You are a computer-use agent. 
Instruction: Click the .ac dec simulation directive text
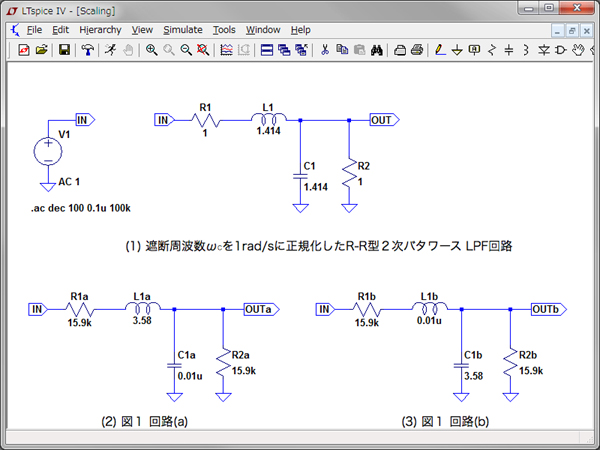pyautogui.click(x=81, y=211)
